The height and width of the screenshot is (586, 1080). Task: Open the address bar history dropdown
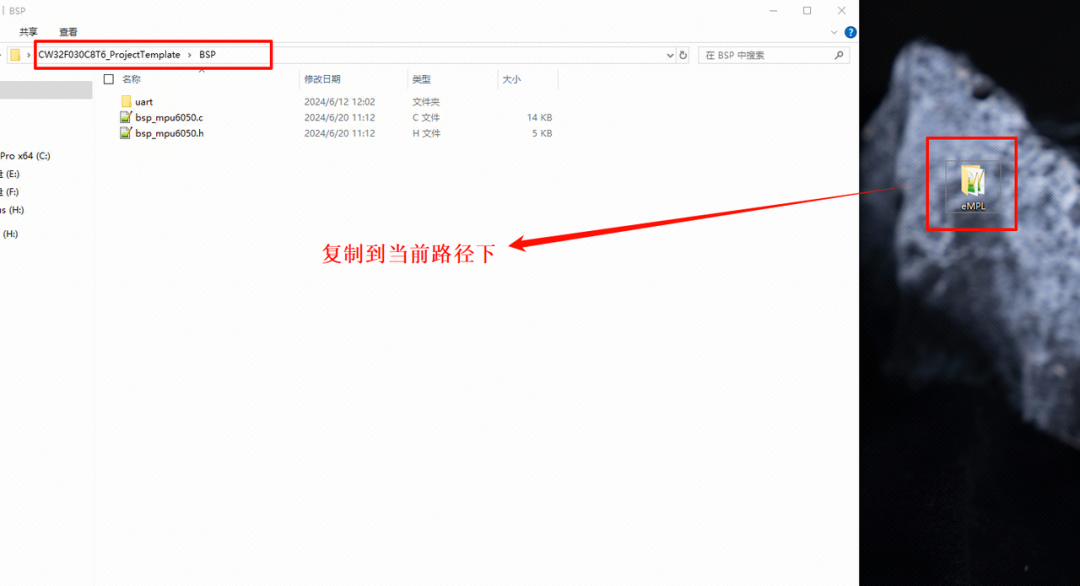[x=668, y=55]
